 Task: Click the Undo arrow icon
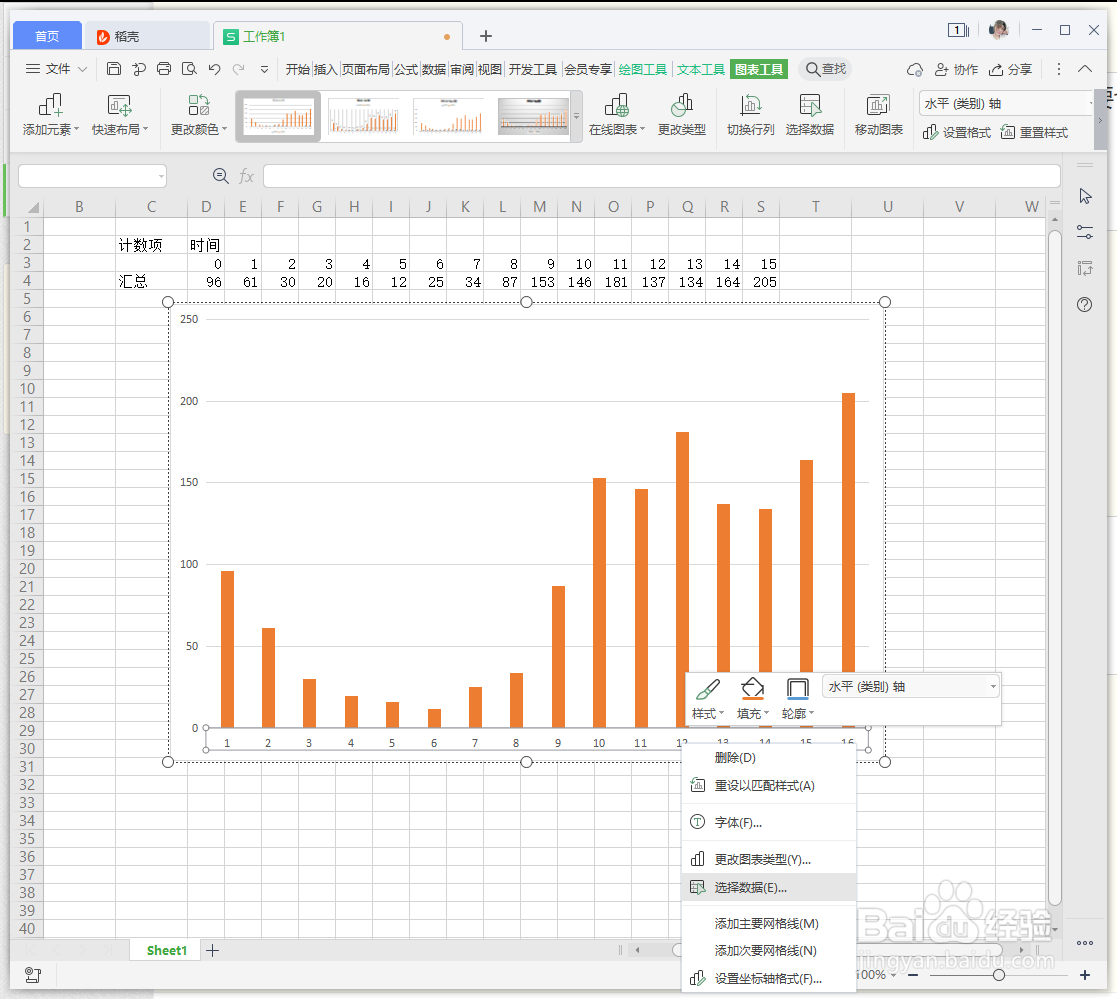[214, 68]
